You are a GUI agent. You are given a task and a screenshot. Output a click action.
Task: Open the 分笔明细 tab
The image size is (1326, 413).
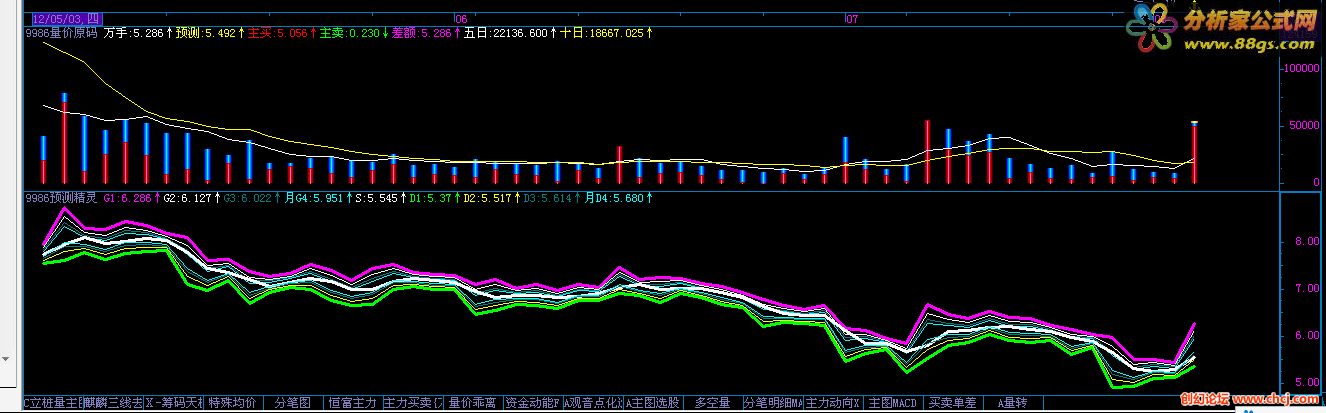[x=773, y=403]
